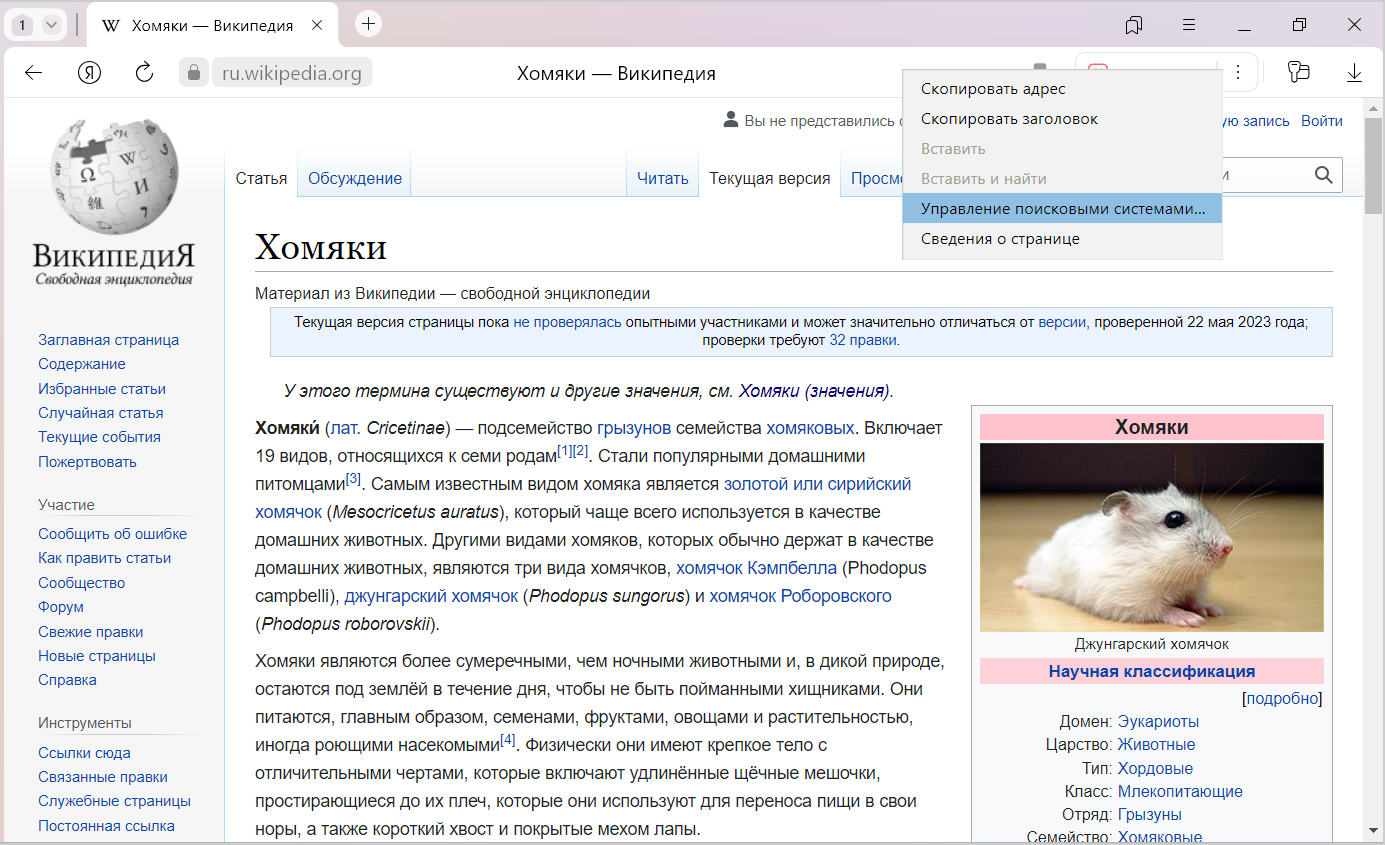
Task: Click the hamster photo thumbnail
Action: (1151, 537)
